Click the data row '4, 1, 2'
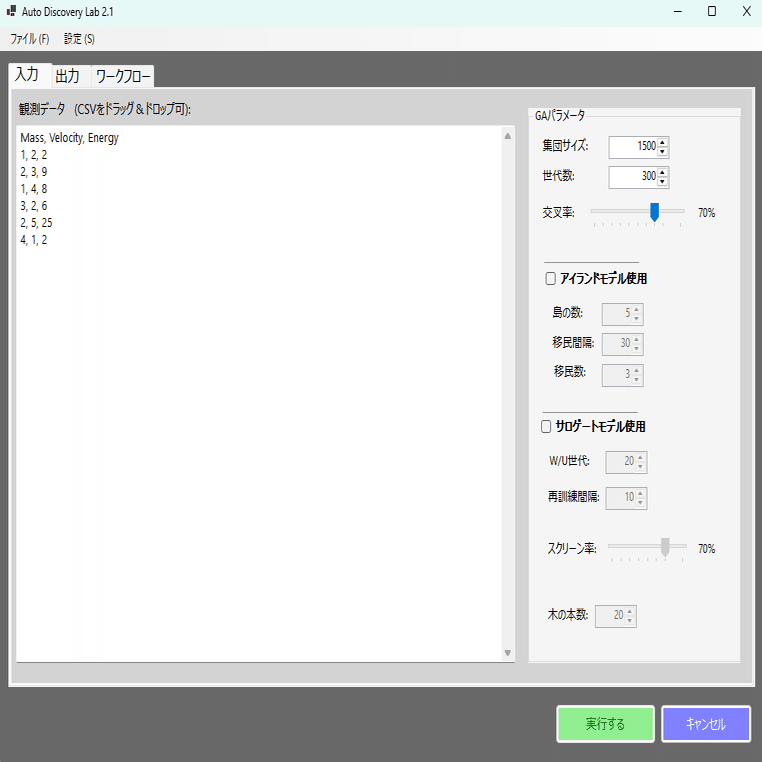This screenshot has height=762, width=762. coord(34,240)
